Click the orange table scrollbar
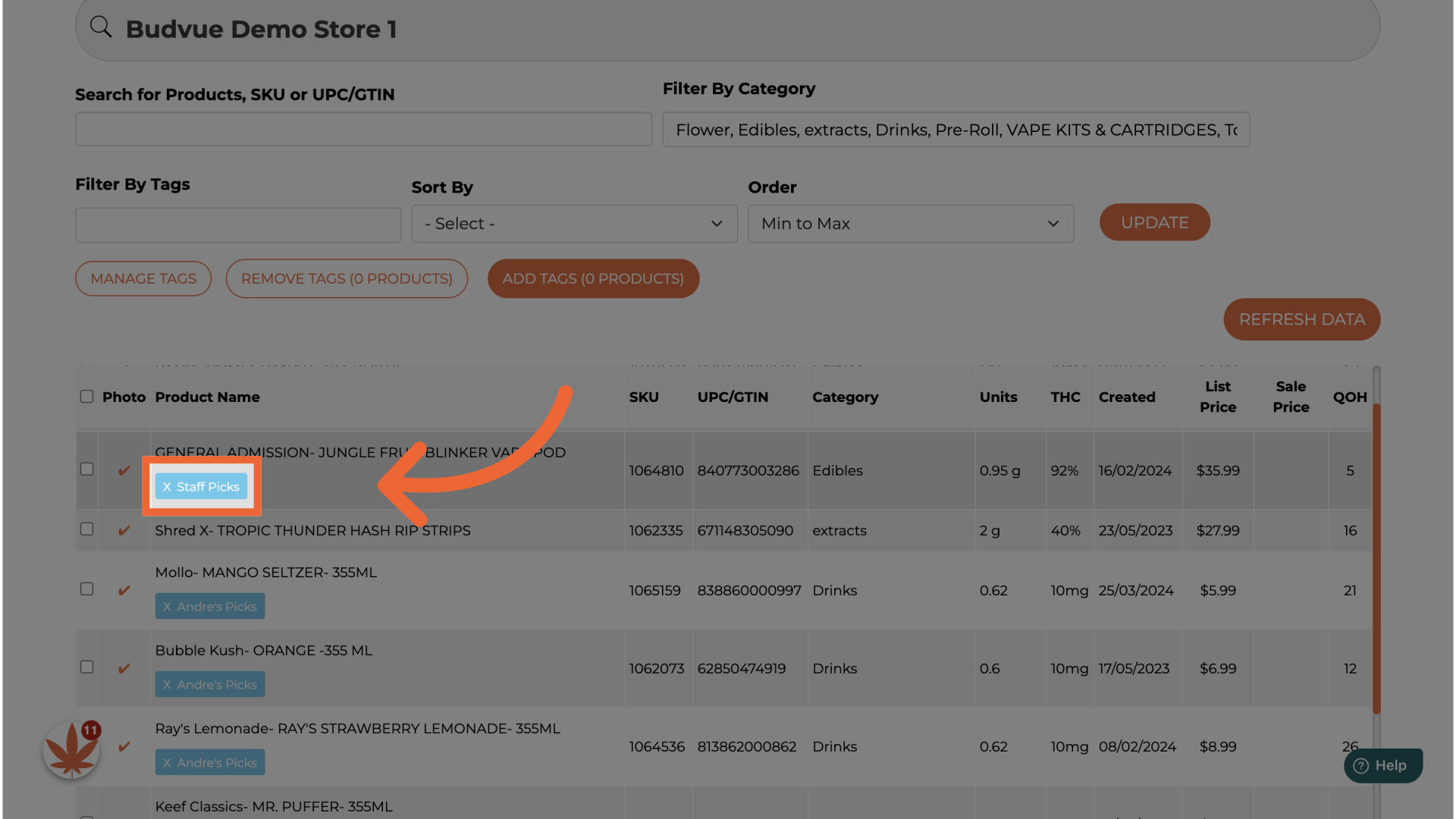The width and height of the screenshot is (1456, 819). (1376, 557)
